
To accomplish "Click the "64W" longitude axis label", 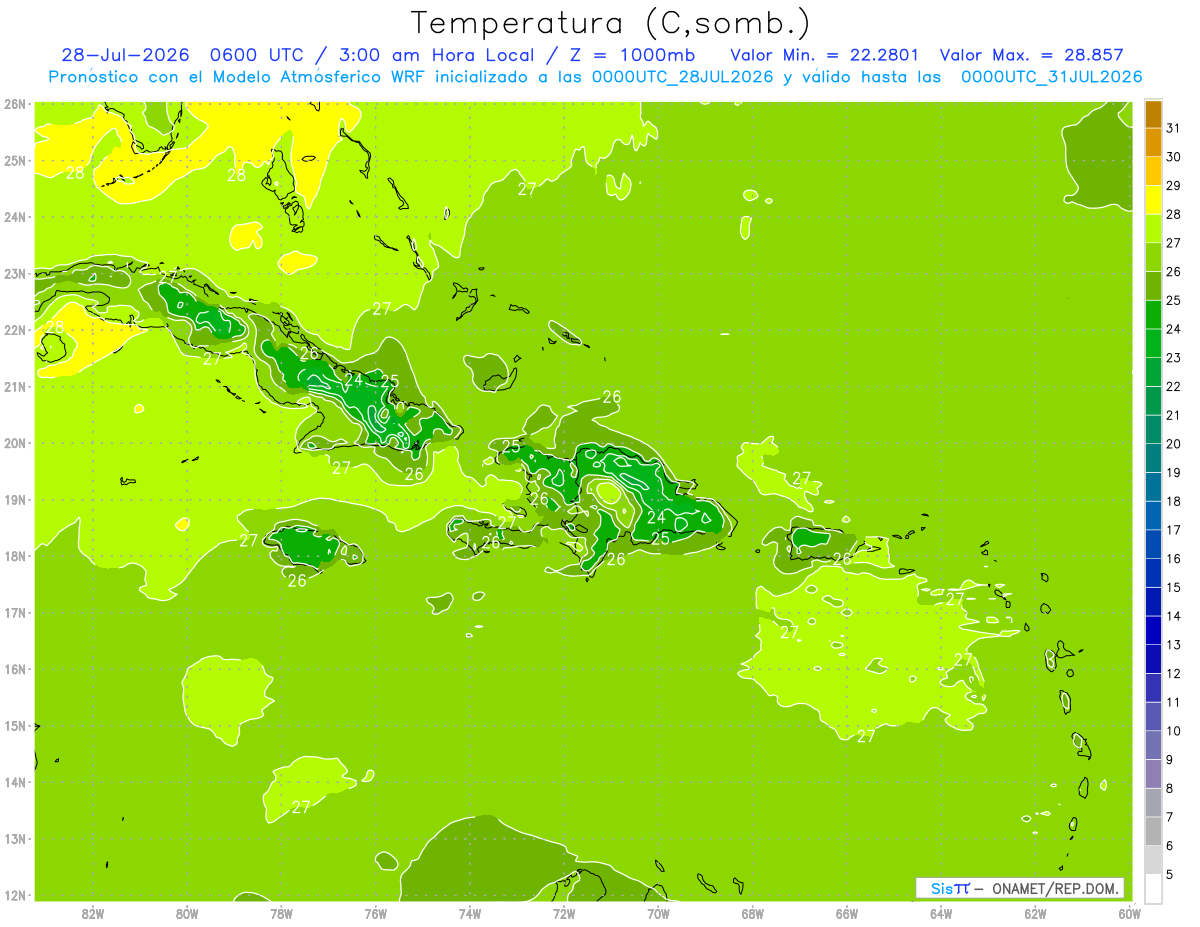I will 941,913.
